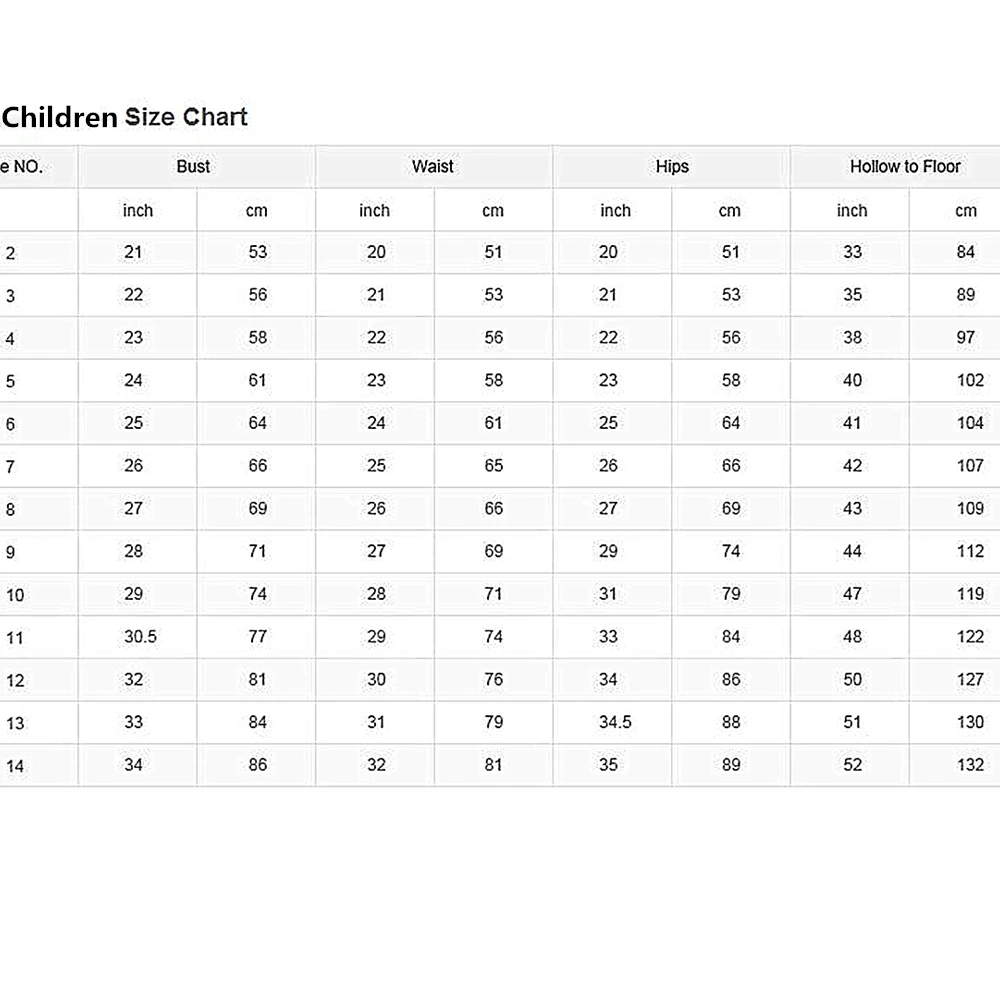This screenshot has width=1000, height=1000.
Task: Select the Waist column header
Action: tap(433, 167)
